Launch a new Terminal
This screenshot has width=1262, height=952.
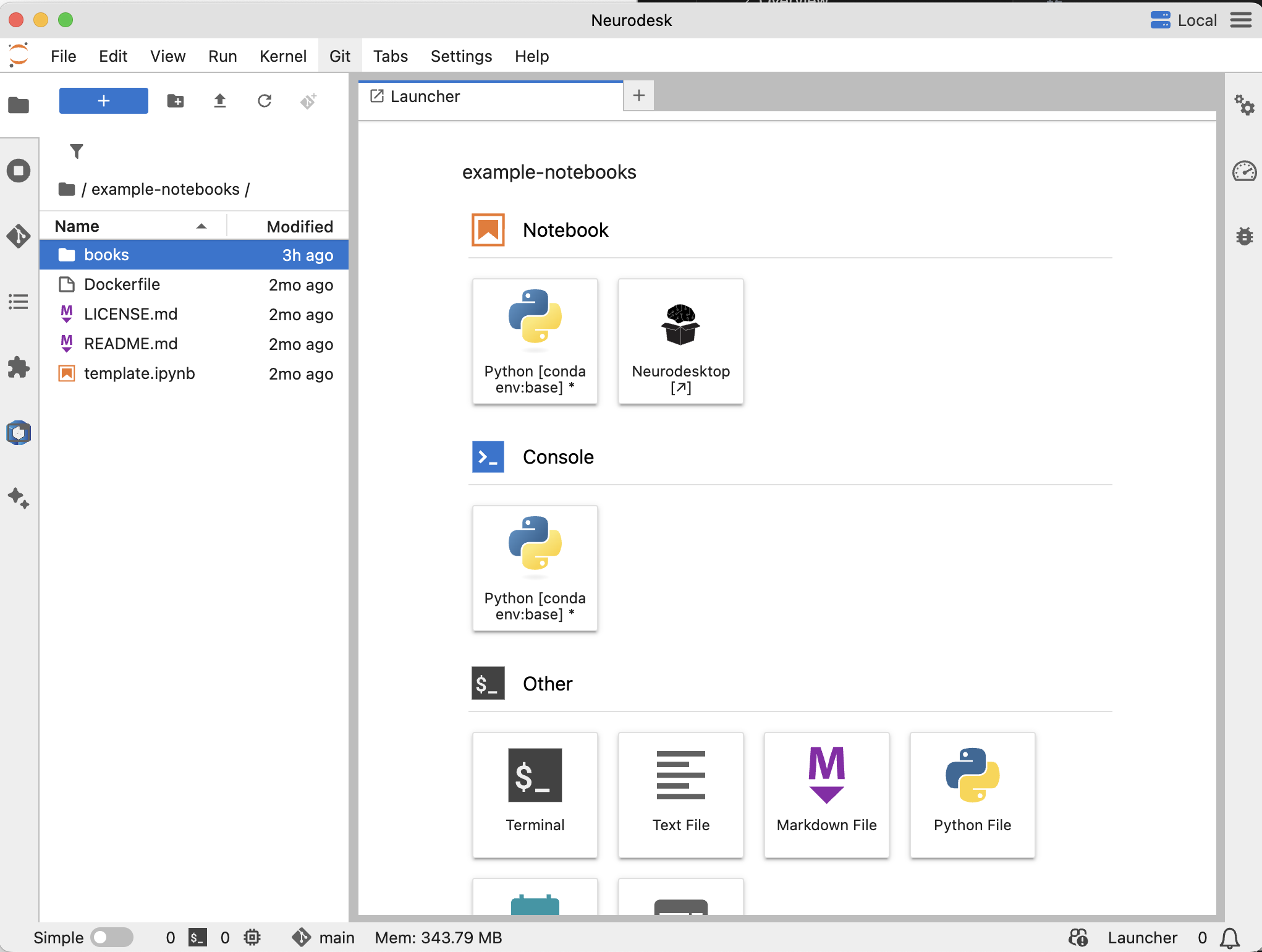pos(535,794)
